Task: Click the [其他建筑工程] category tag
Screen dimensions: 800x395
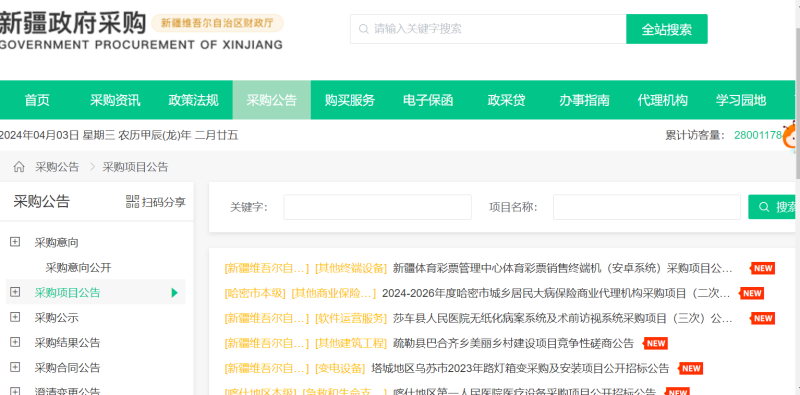Action: tap(351, 343)
